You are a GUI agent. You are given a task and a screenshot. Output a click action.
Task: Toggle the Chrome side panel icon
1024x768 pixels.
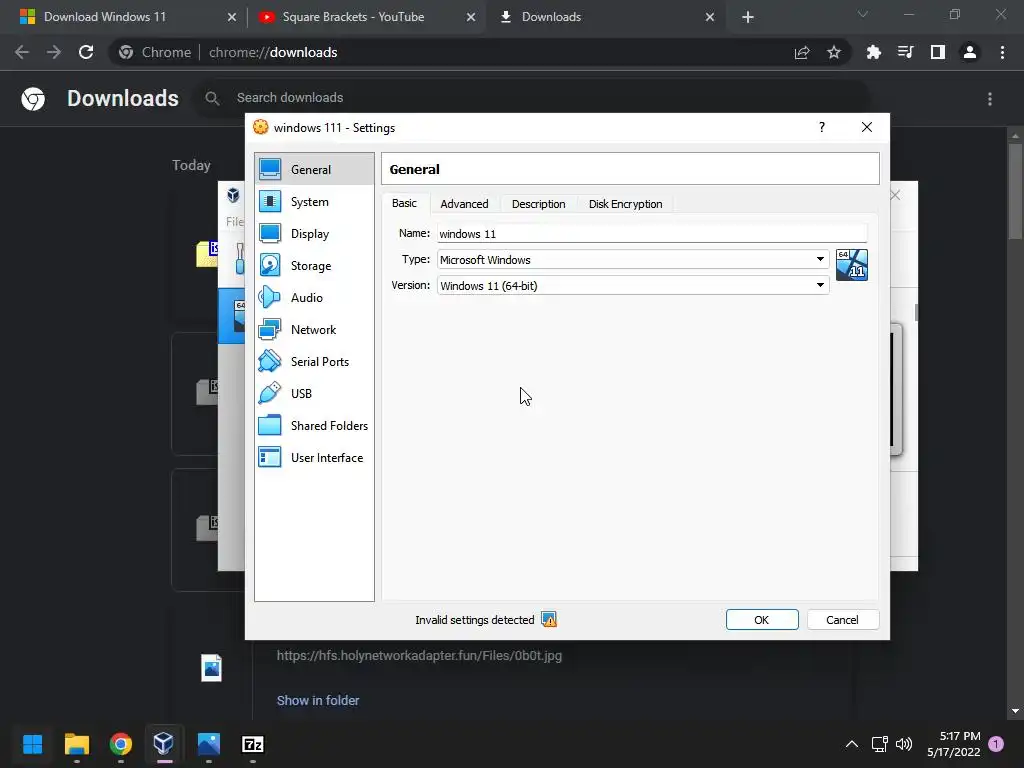[x=937, y=52]
